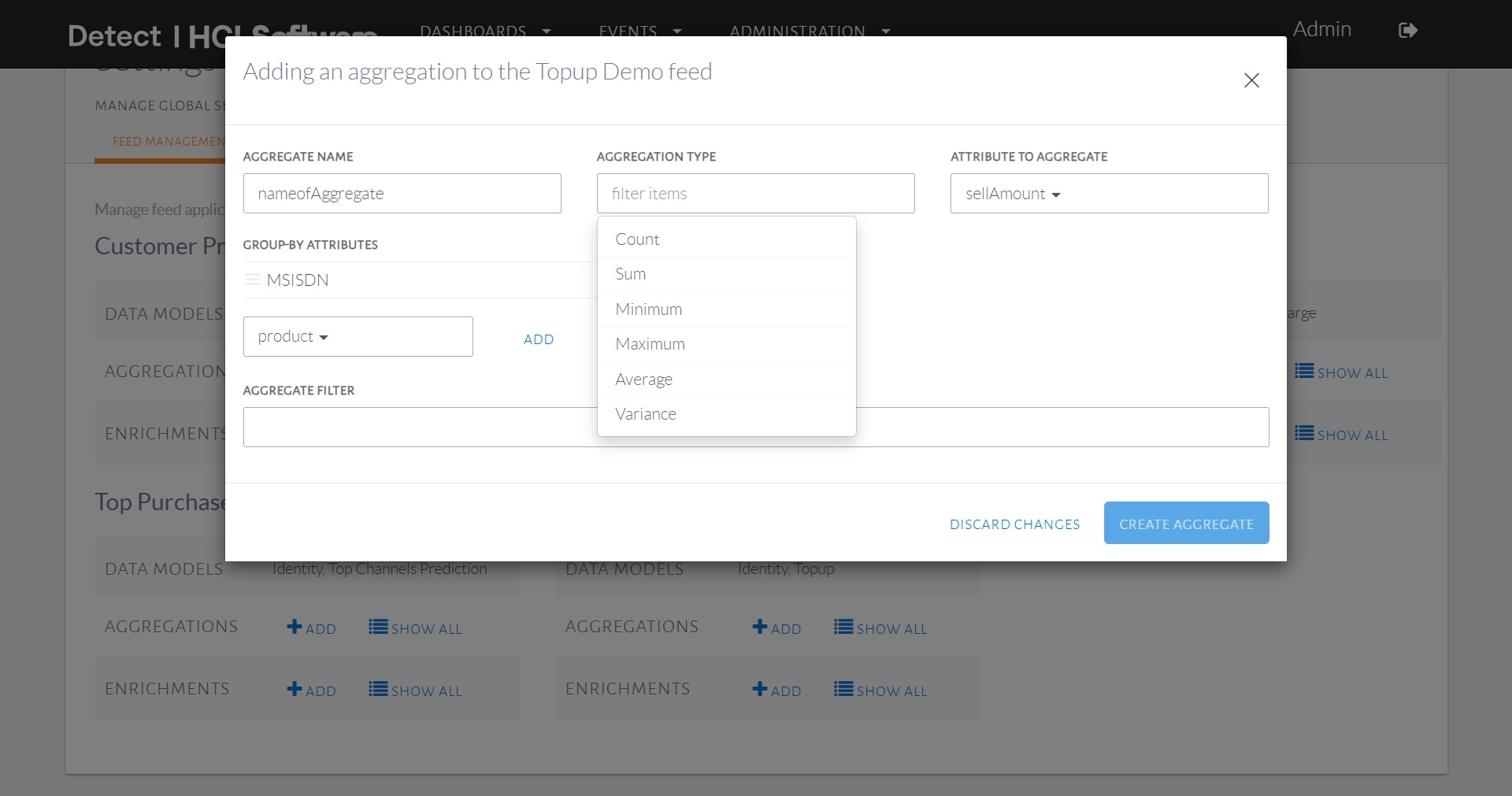The height and width of the screenshot is (796, 1512).
Task: Click the MSISDN drag handle icon
Action: coord(252,280)
